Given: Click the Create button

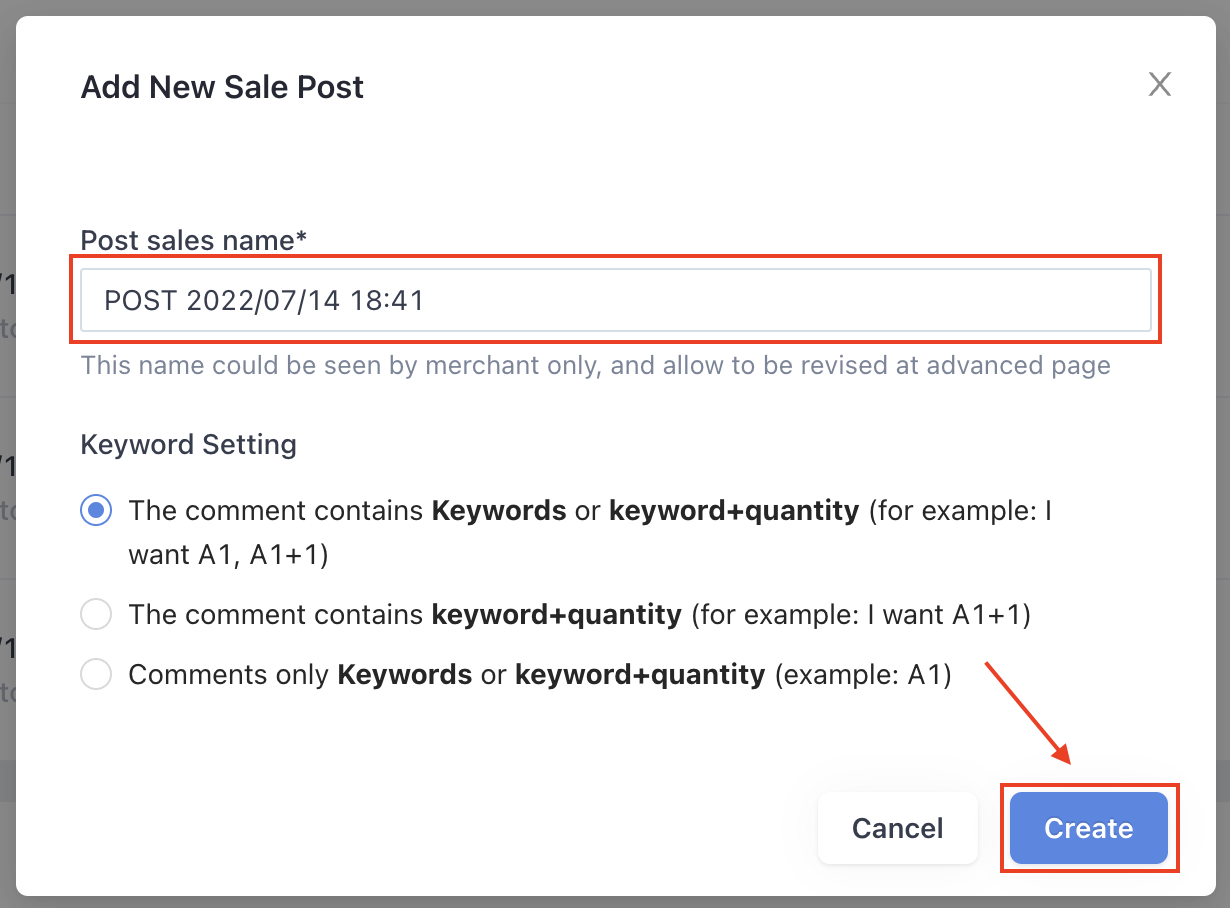Looking at the screenshot, I should click(1088, 828).
